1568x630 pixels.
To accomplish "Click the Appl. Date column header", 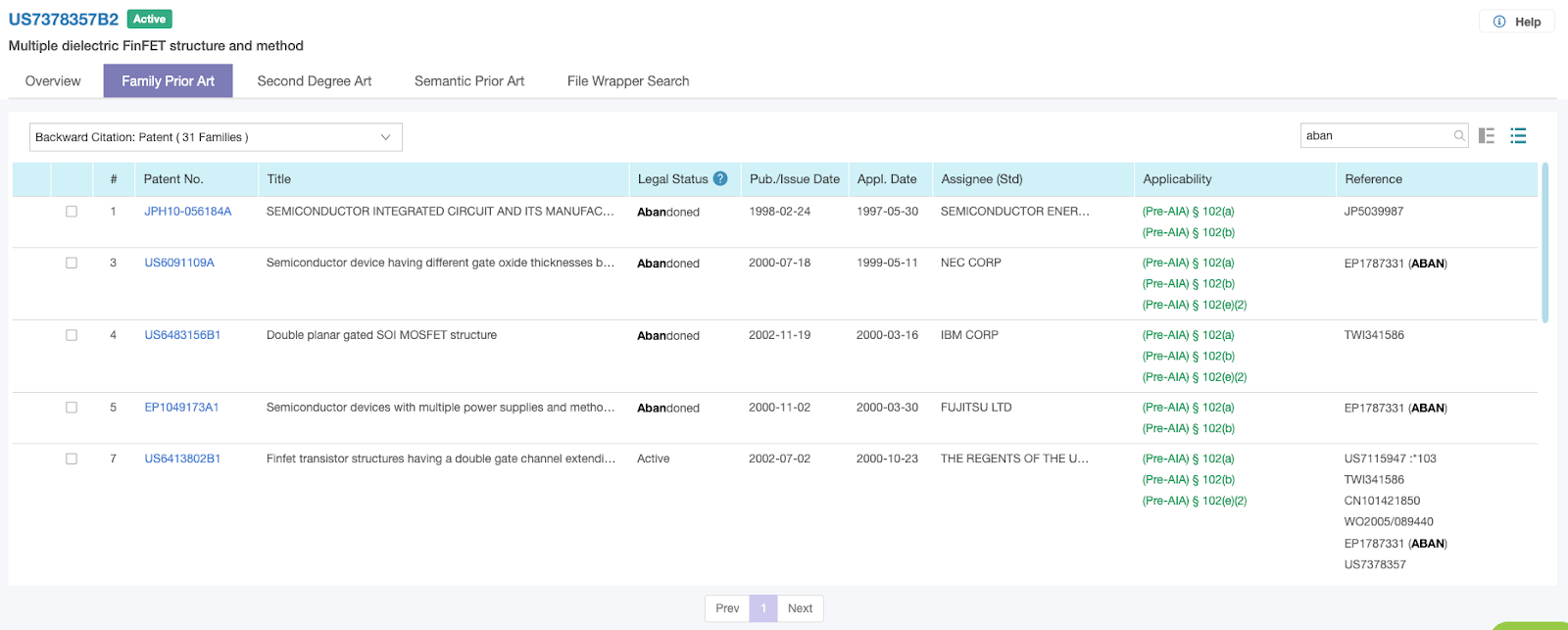I will (x=887, y=179).
